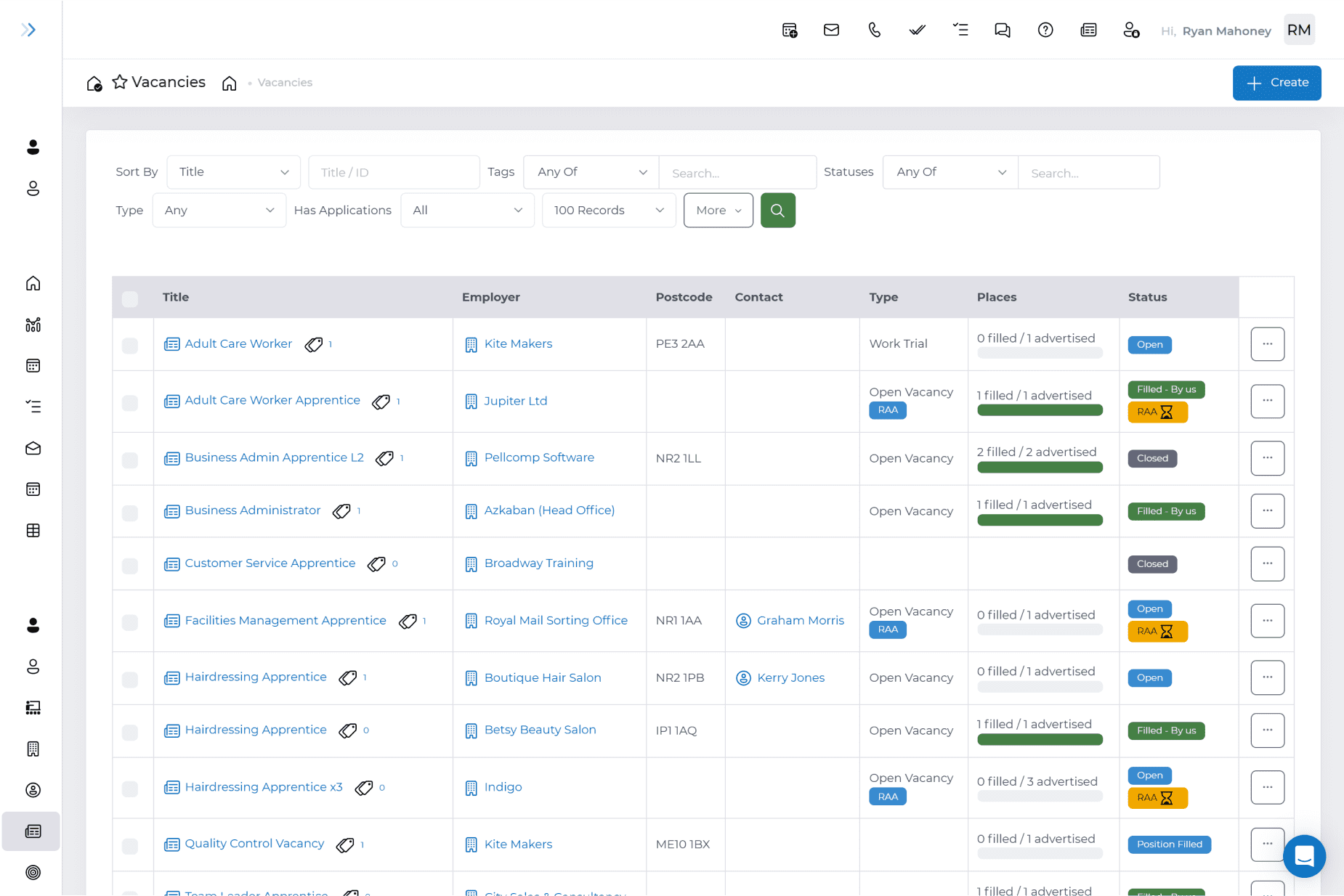Check the Adult Care Worker row checkbox

coord(130,345)
